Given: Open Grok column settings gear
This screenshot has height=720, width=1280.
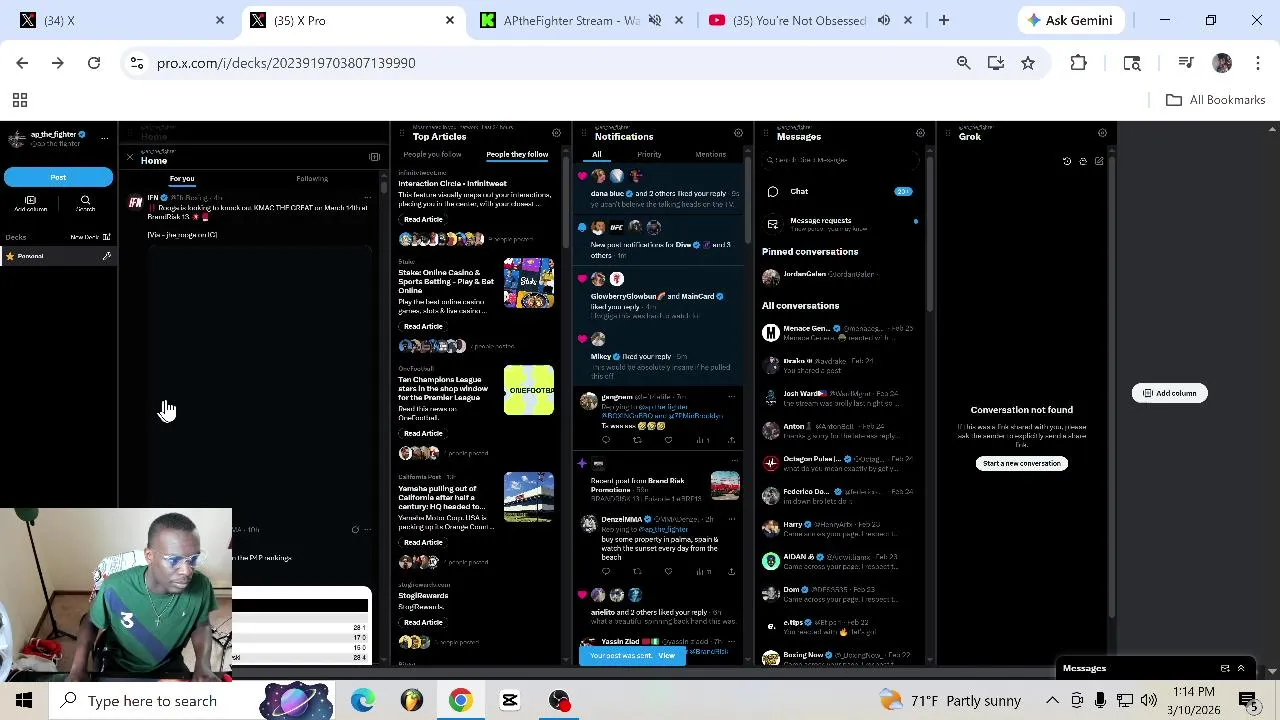Looking at the screenshot, I should pyautogui.click(x=1103, y=133).
